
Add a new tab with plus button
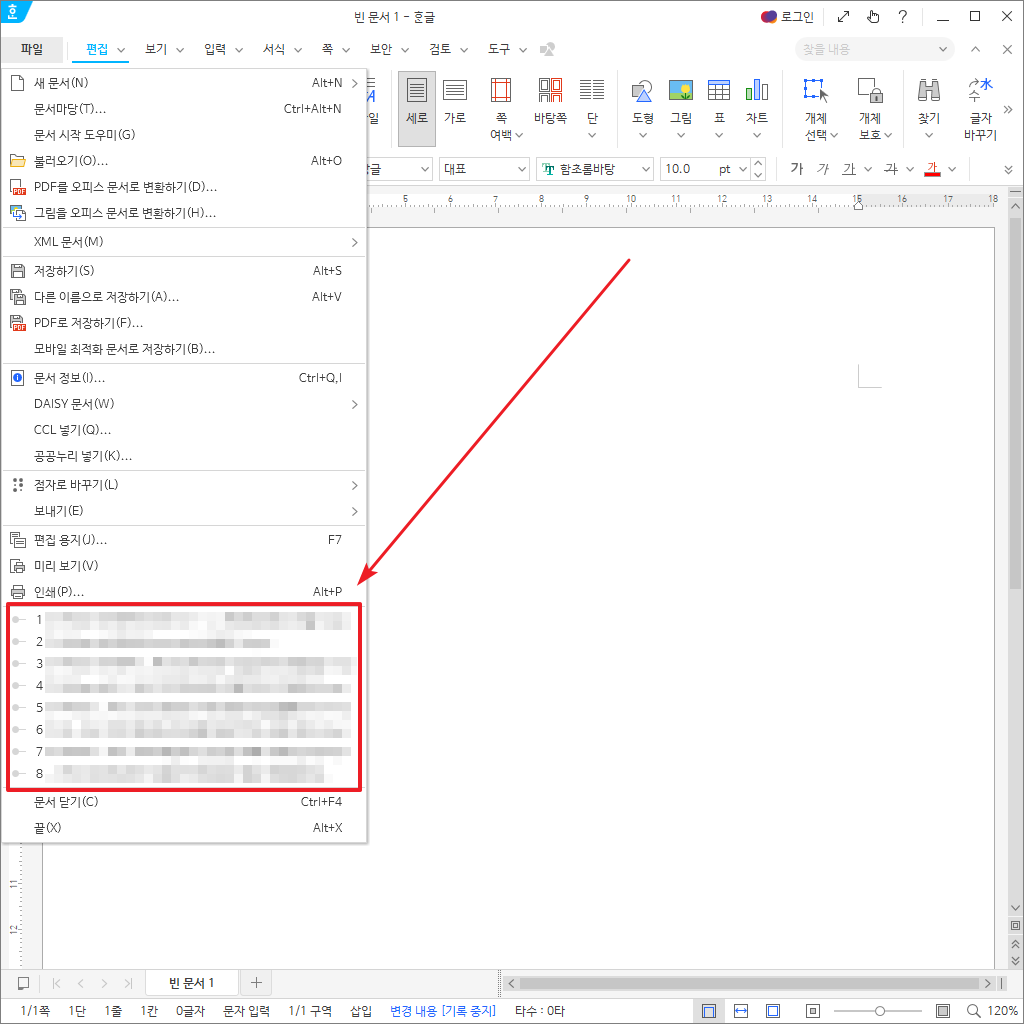(x=256, y=982)
